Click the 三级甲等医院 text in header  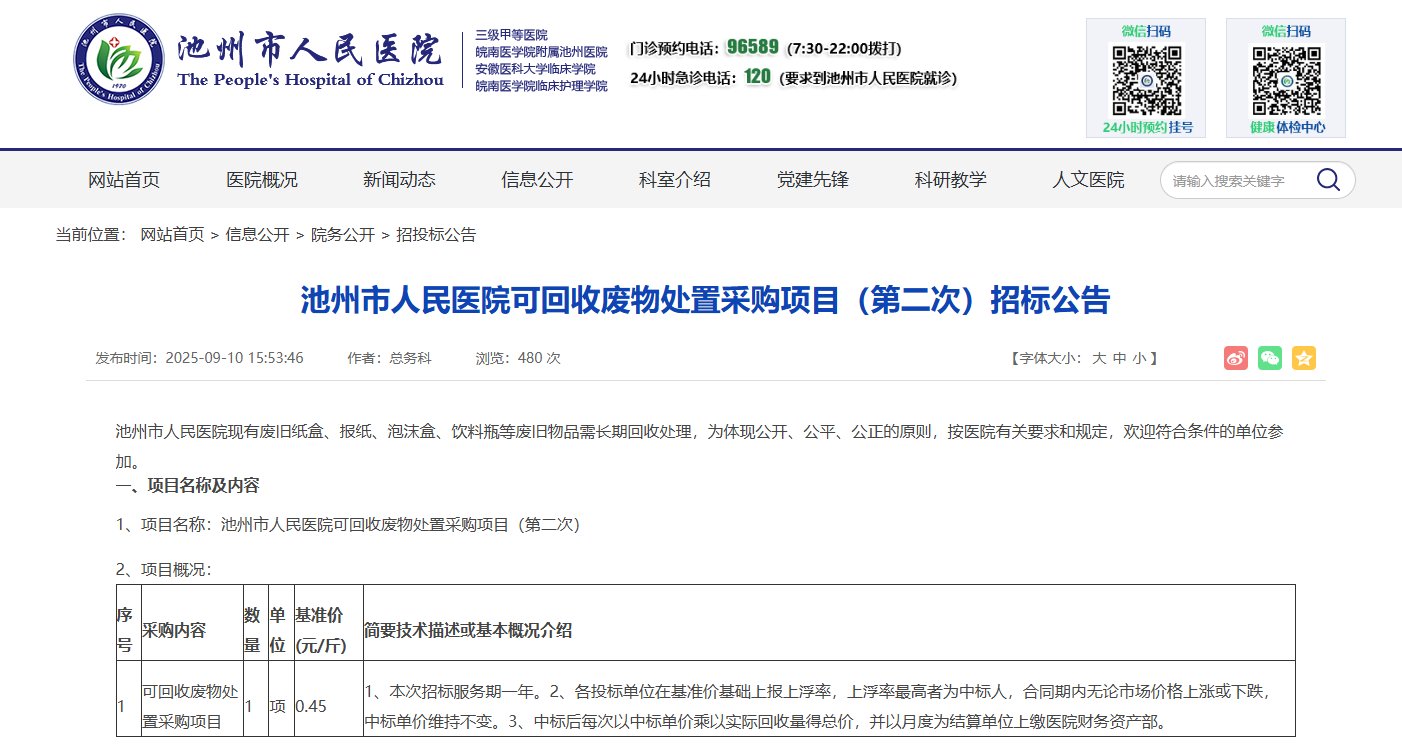(511, 35)
